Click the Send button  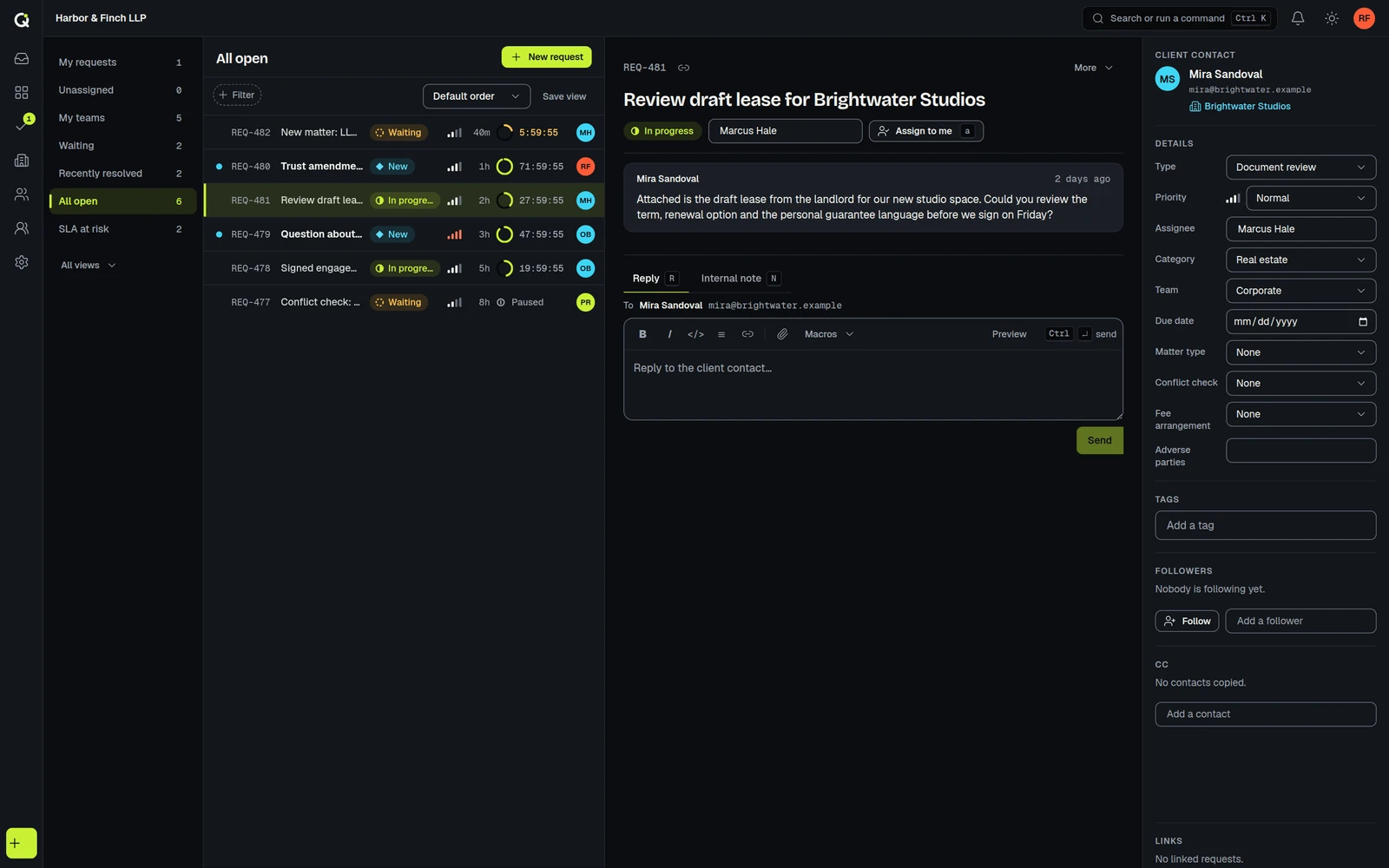(x=1099, y=441)
